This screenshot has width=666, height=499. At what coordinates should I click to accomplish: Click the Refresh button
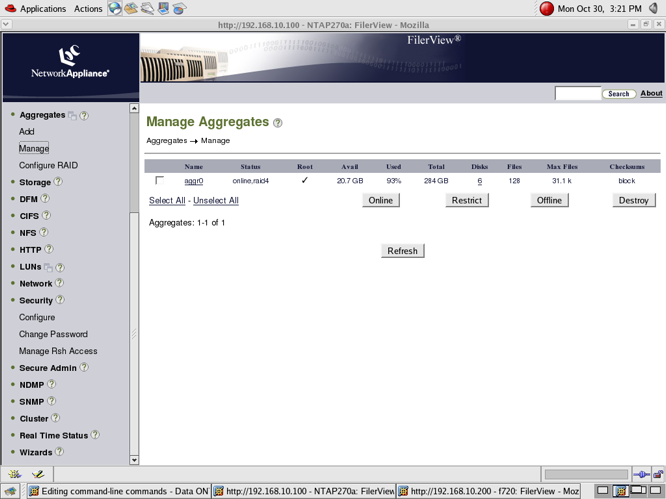(x=403, y=251)
